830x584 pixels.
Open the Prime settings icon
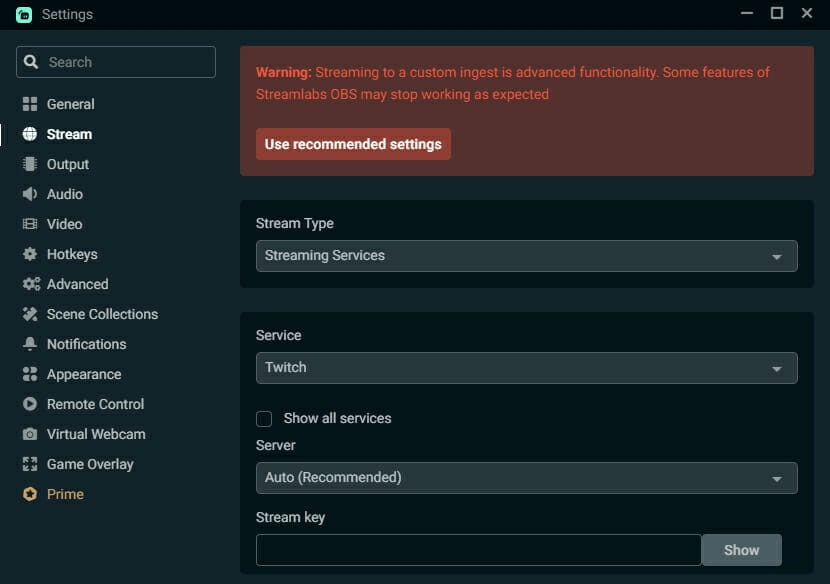pos(29,494)
